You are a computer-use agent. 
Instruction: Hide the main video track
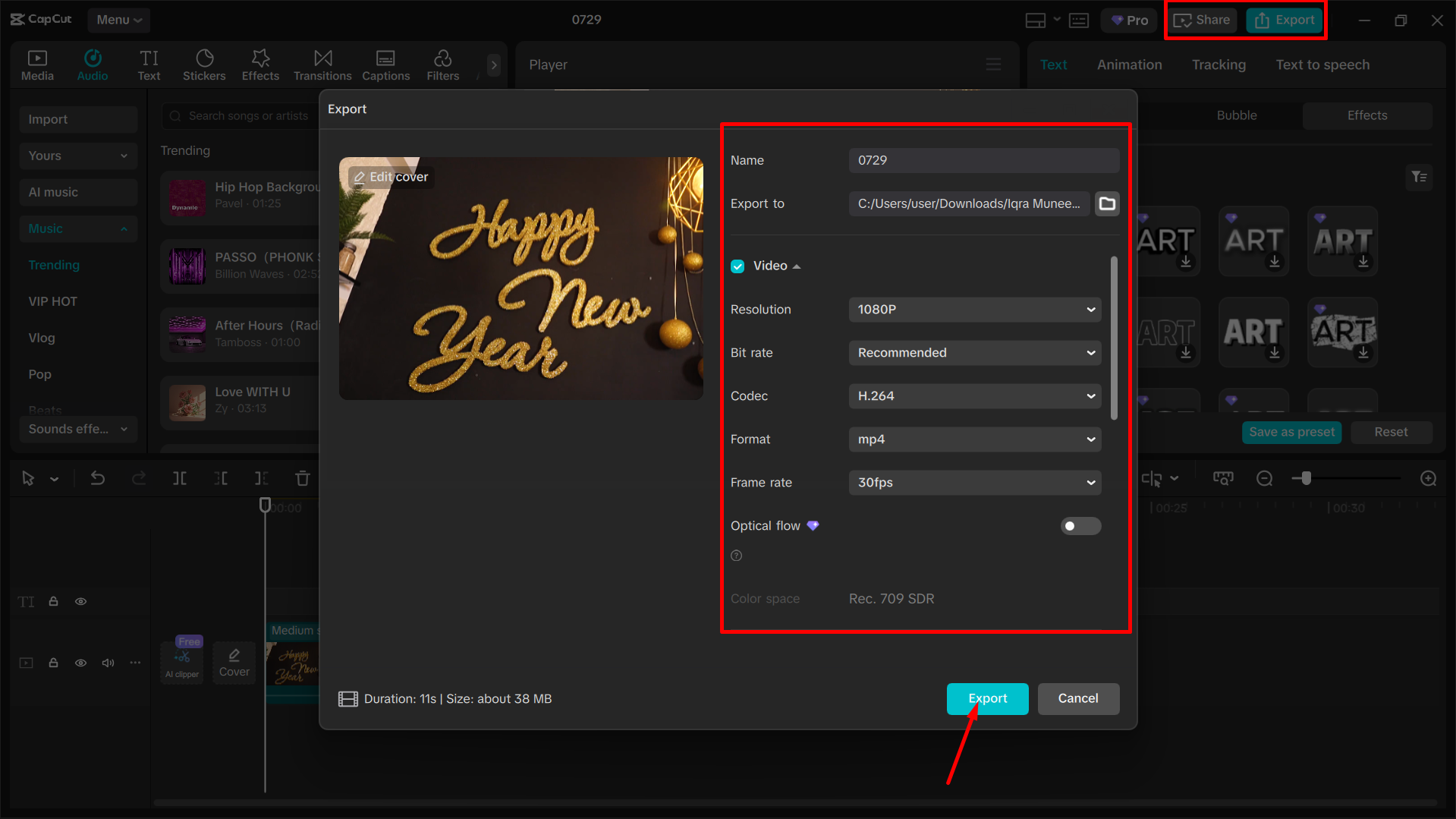tap(80, 663)
